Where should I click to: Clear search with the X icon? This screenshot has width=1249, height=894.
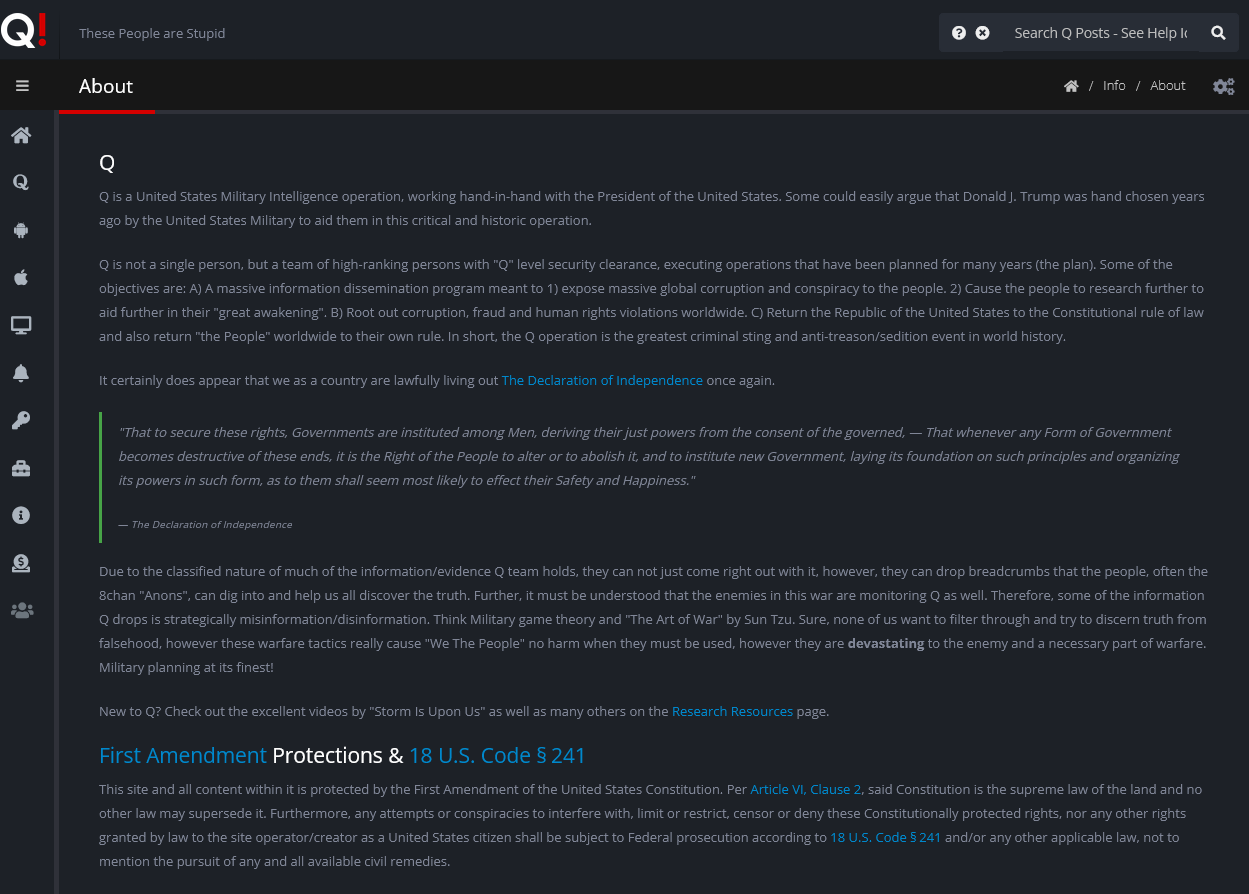(x=983, y=33)
